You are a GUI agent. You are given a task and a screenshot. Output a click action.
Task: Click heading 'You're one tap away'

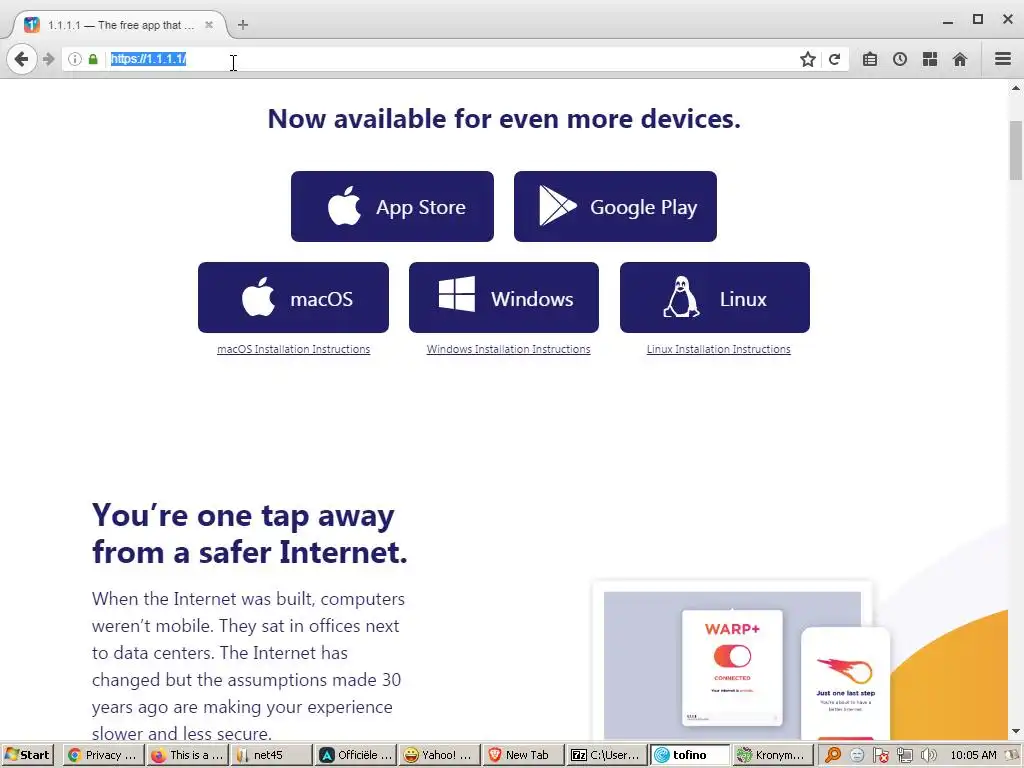243,515
